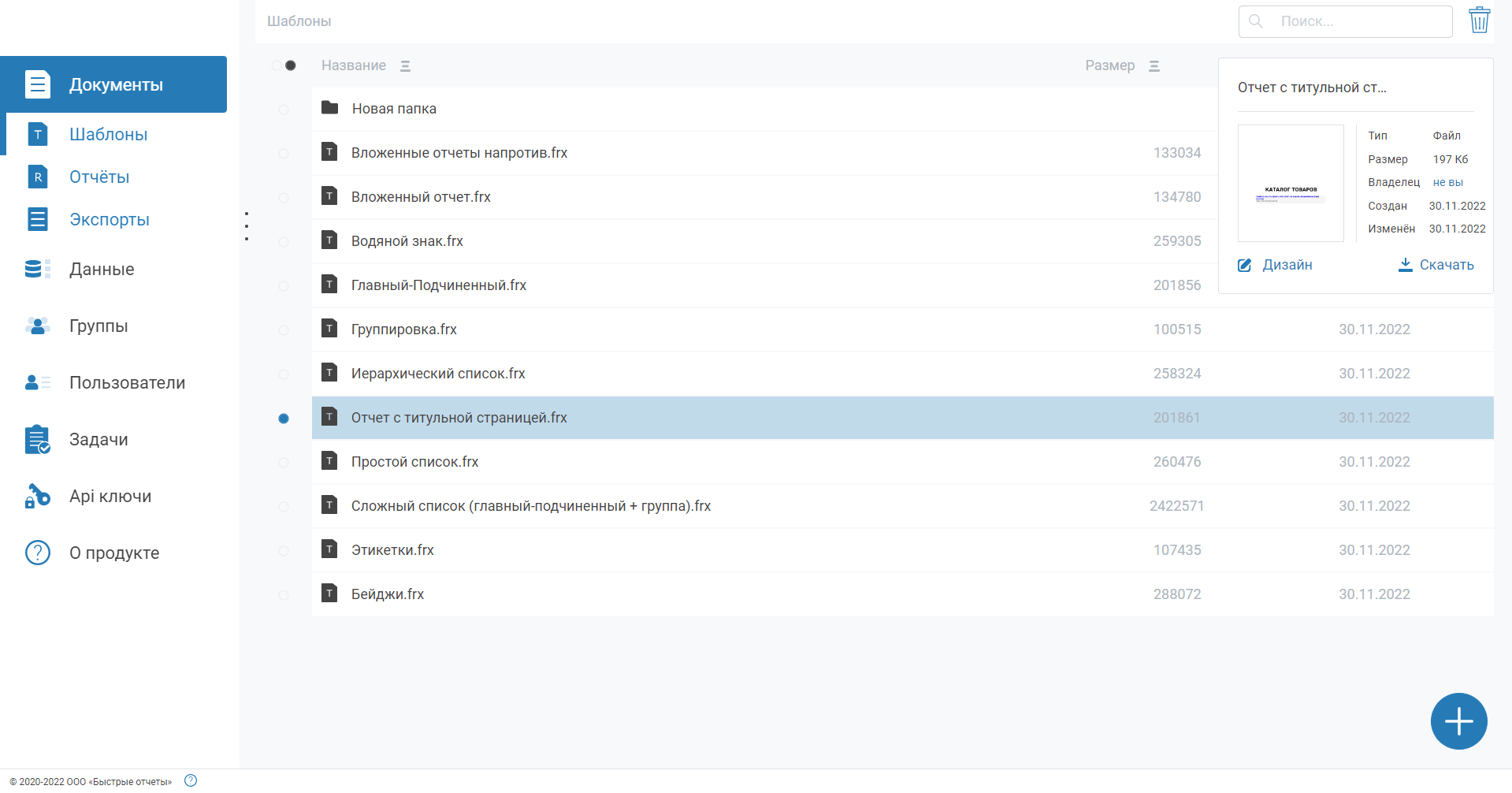Click the Скачать link

[x=1447, y=265]
